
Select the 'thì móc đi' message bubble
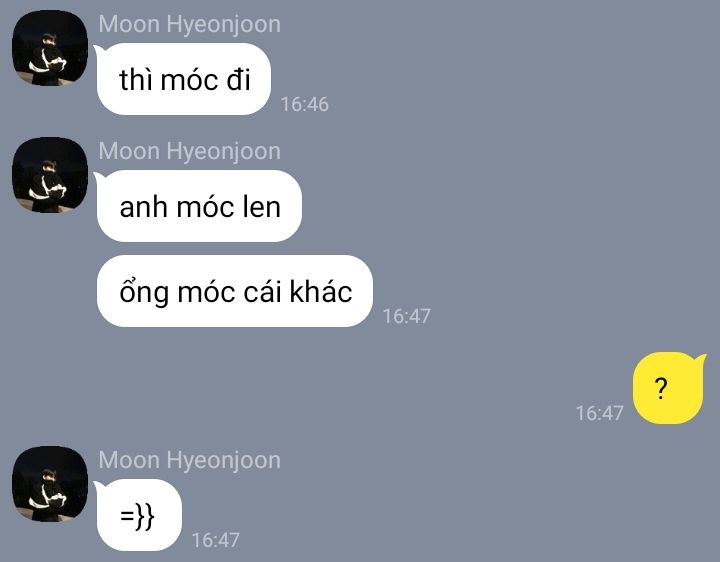tap(183, 79)
